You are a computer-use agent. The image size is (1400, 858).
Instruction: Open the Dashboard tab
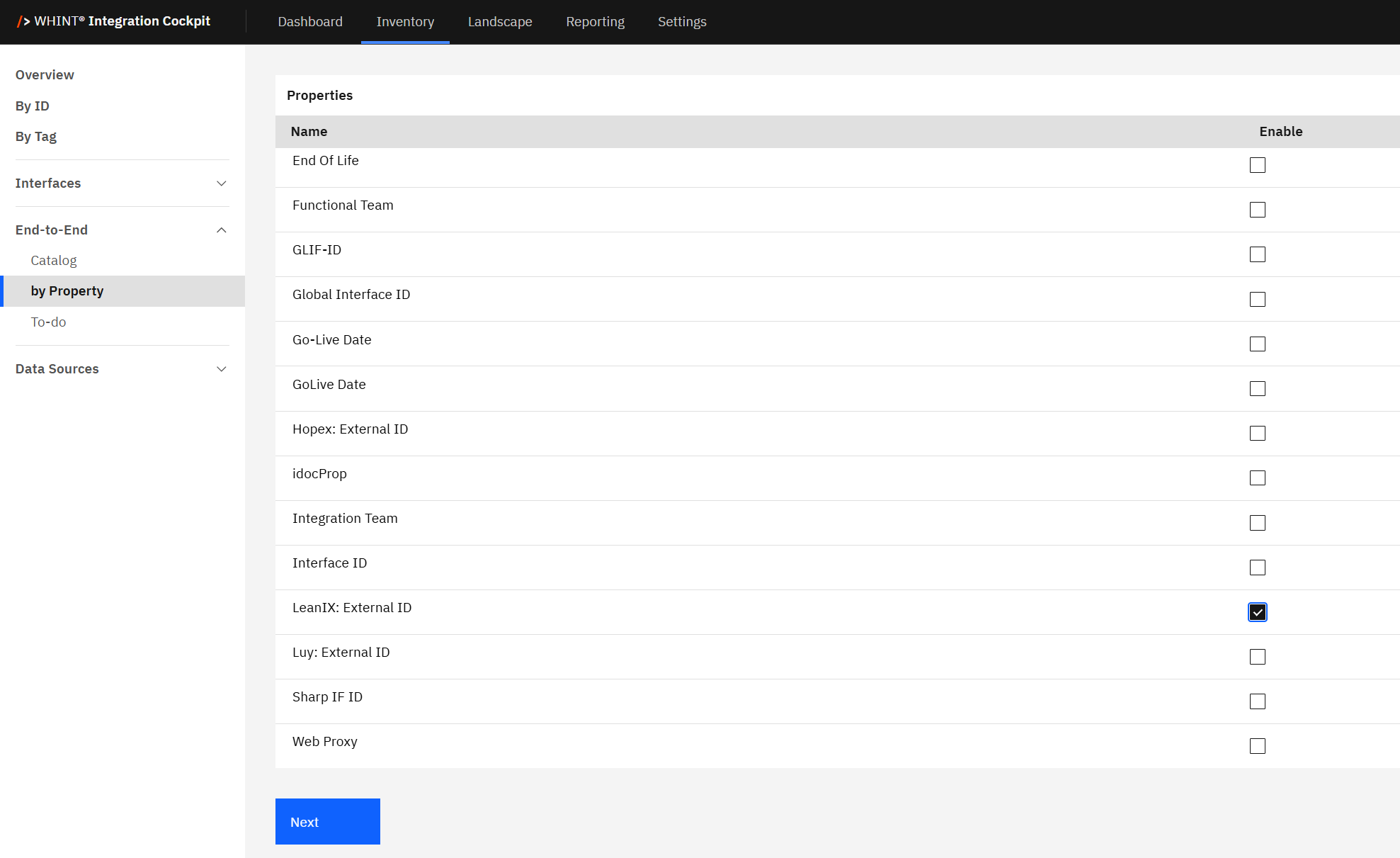coord(310,22)
